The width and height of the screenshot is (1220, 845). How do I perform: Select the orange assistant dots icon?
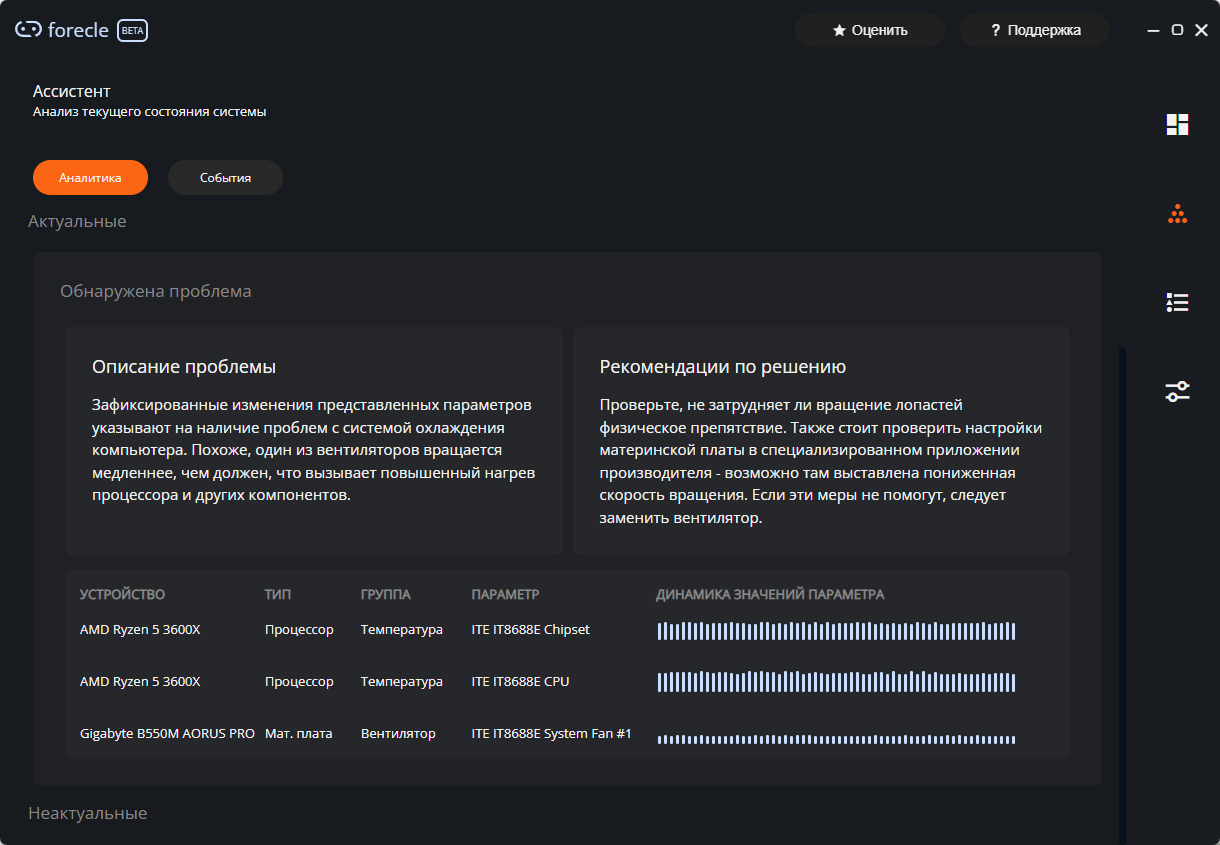1177,214
